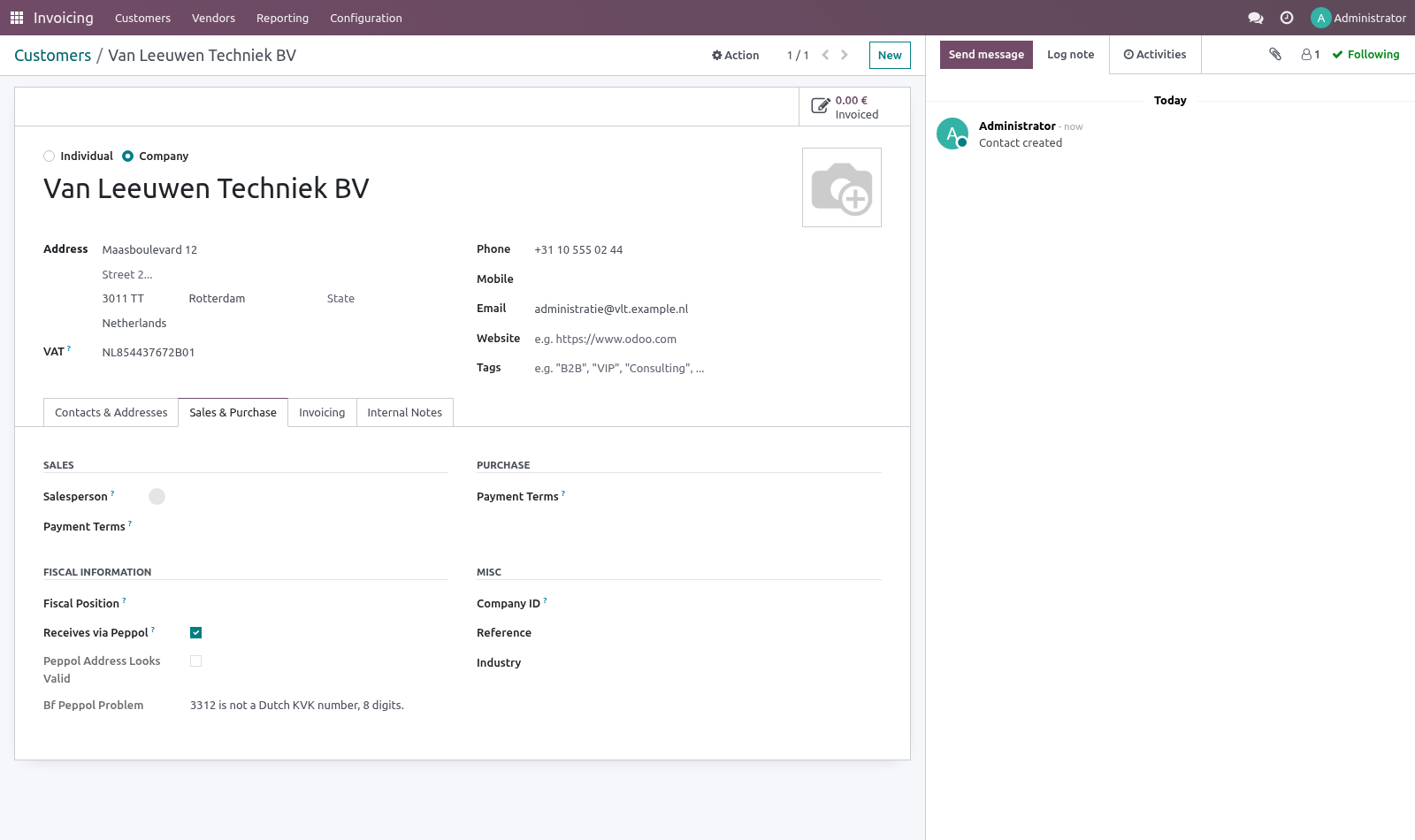
Task: Open the conversations chat icon
Action: click(x=1255, y=18)
